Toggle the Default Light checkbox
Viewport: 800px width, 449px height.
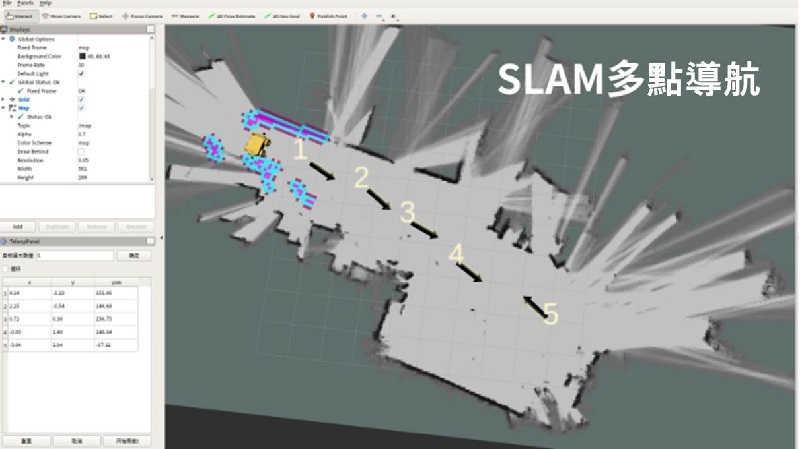pyautogui.click(x=81, y=73)
